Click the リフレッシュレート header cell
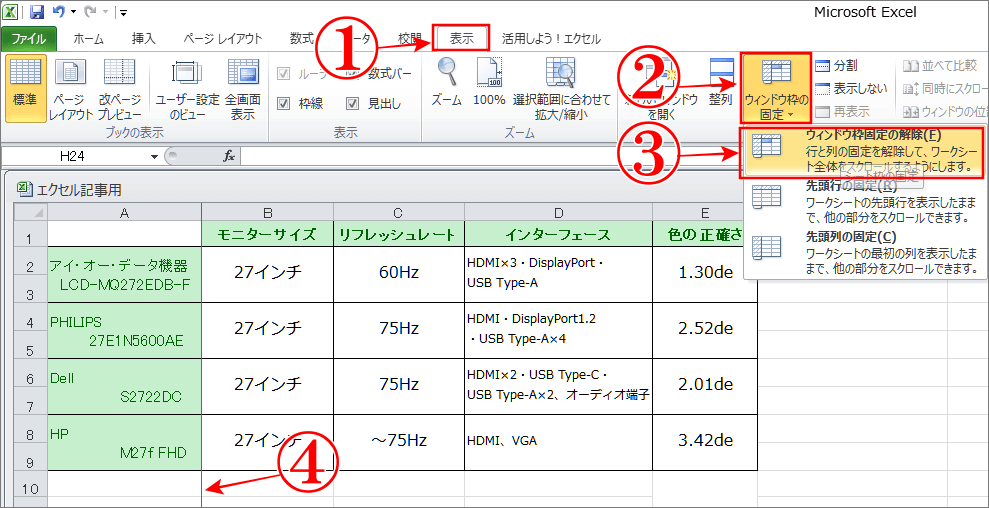 coord(399,234)
